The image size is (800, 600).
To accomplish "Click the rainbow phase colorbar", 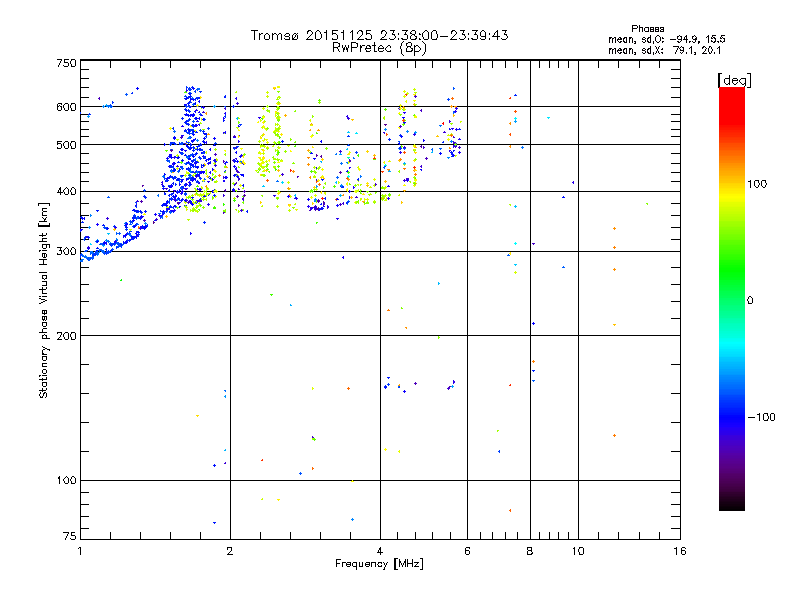I will click(732, 299).
